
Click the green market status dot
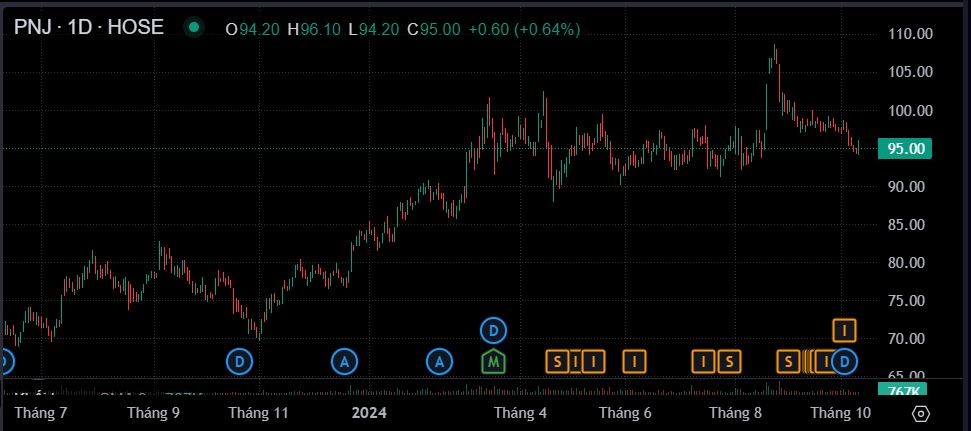(193, 28)
